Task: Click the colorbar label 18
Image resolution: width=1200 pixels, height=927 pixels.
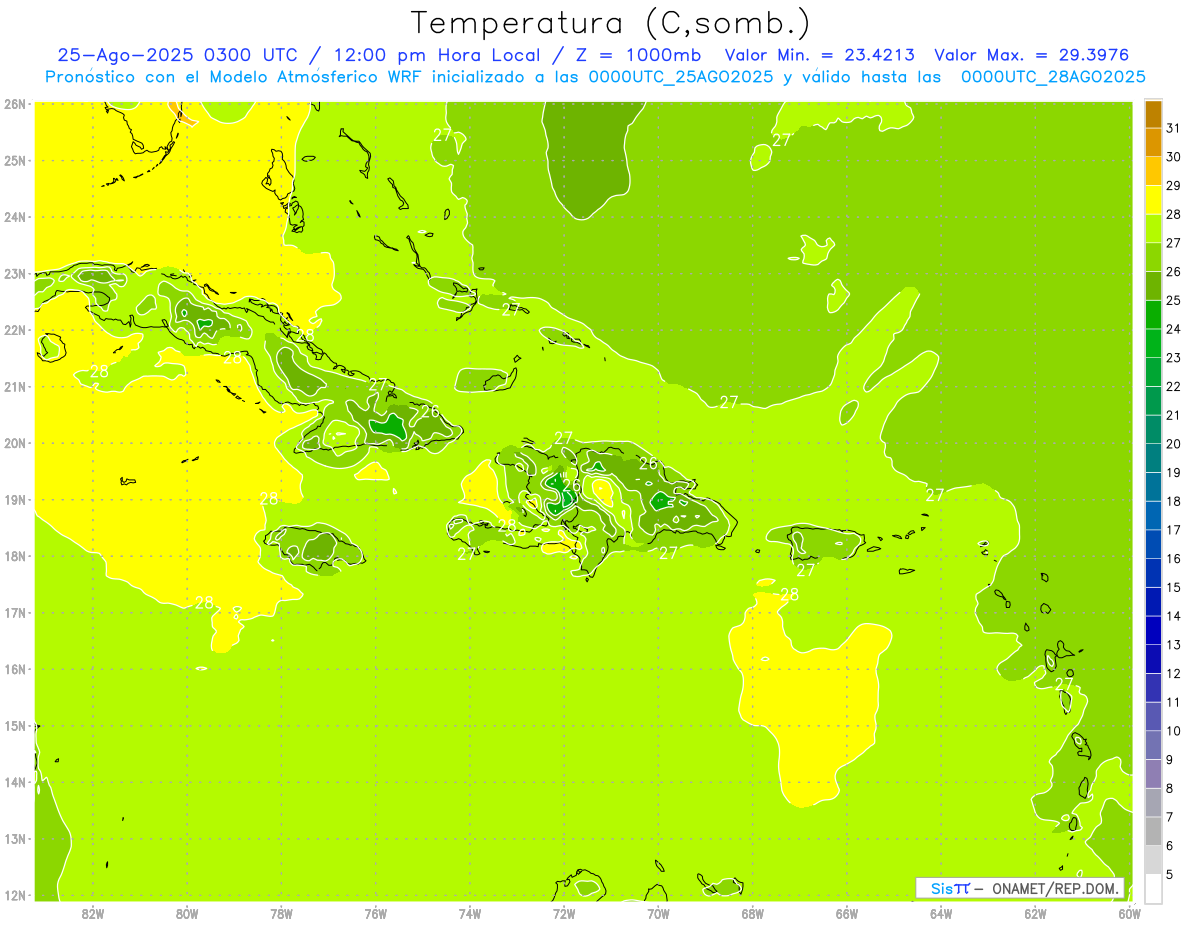Action: [x=1173, y=501]
